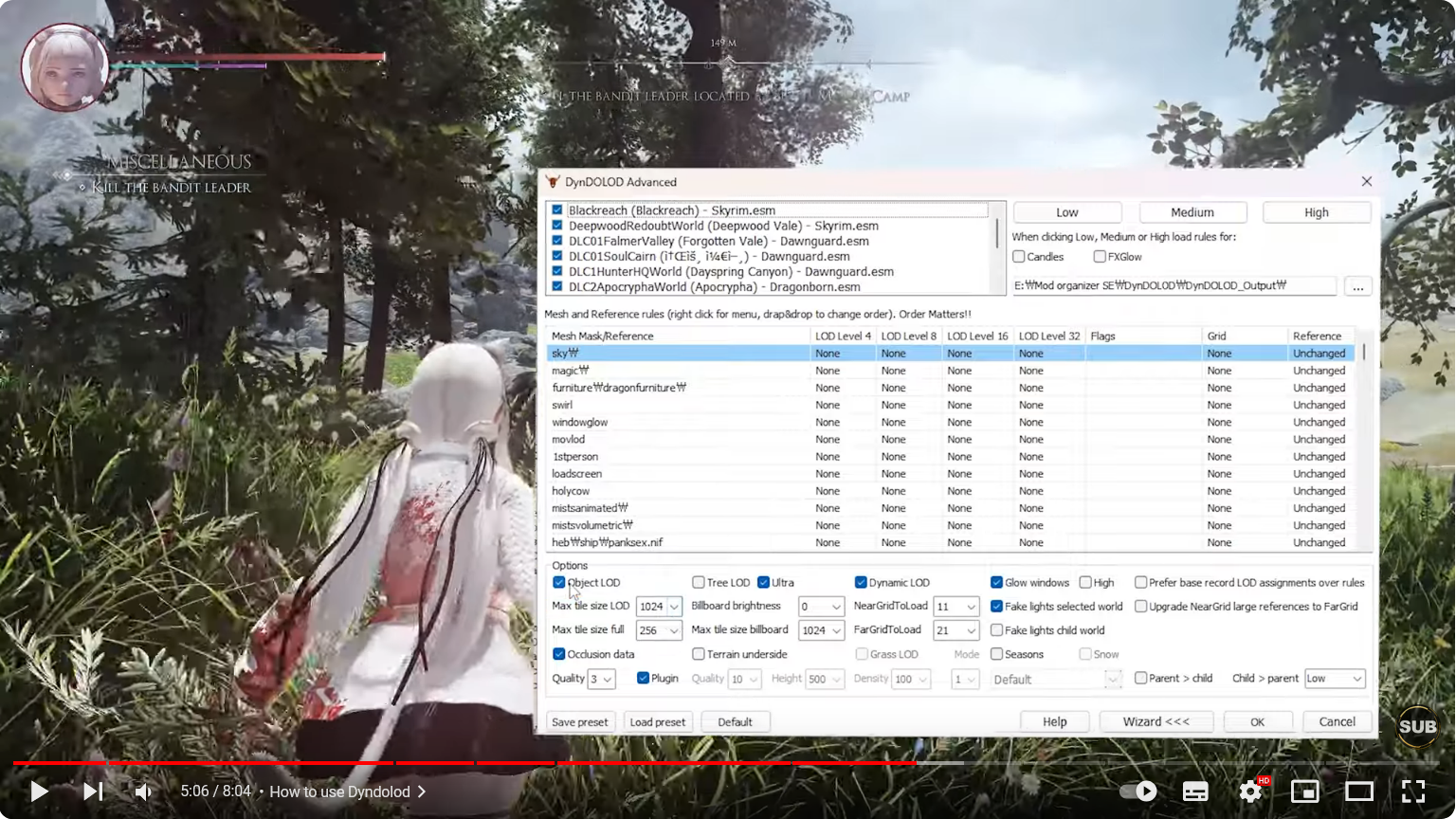Viewport: 1456px width, 819px height.
Task: Toggle the Glow windows checkbox
Action: click(996, 583)
